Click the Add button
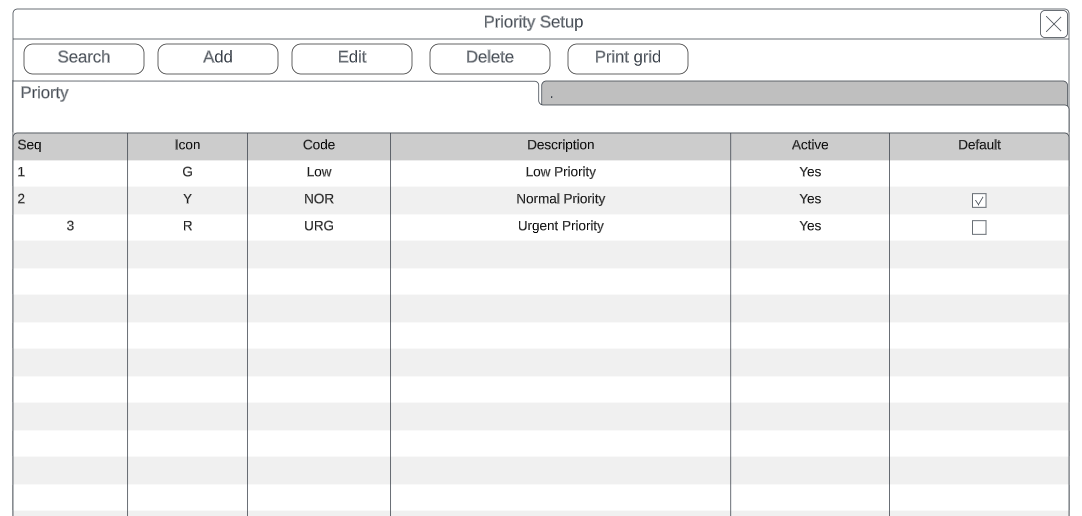Viewport: 1082px width, 516px height. coord(218,58)
